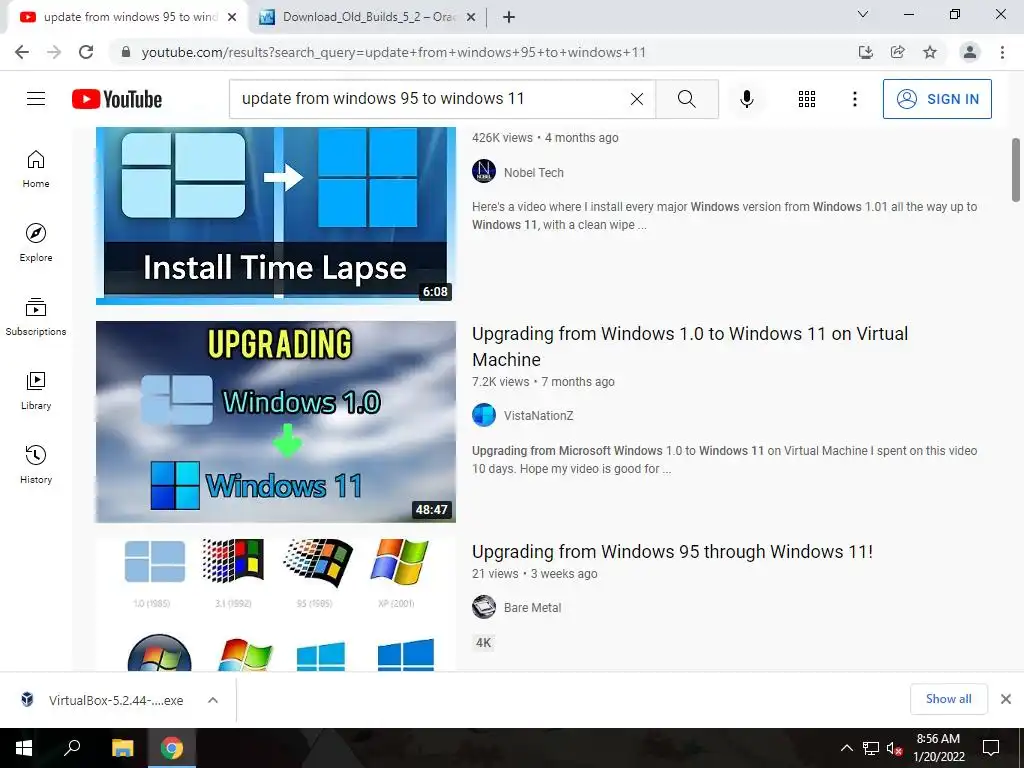The height and width of the screenshot is (768, 1024).
Task: Close the downloads bar
Action: point(1006,699)
